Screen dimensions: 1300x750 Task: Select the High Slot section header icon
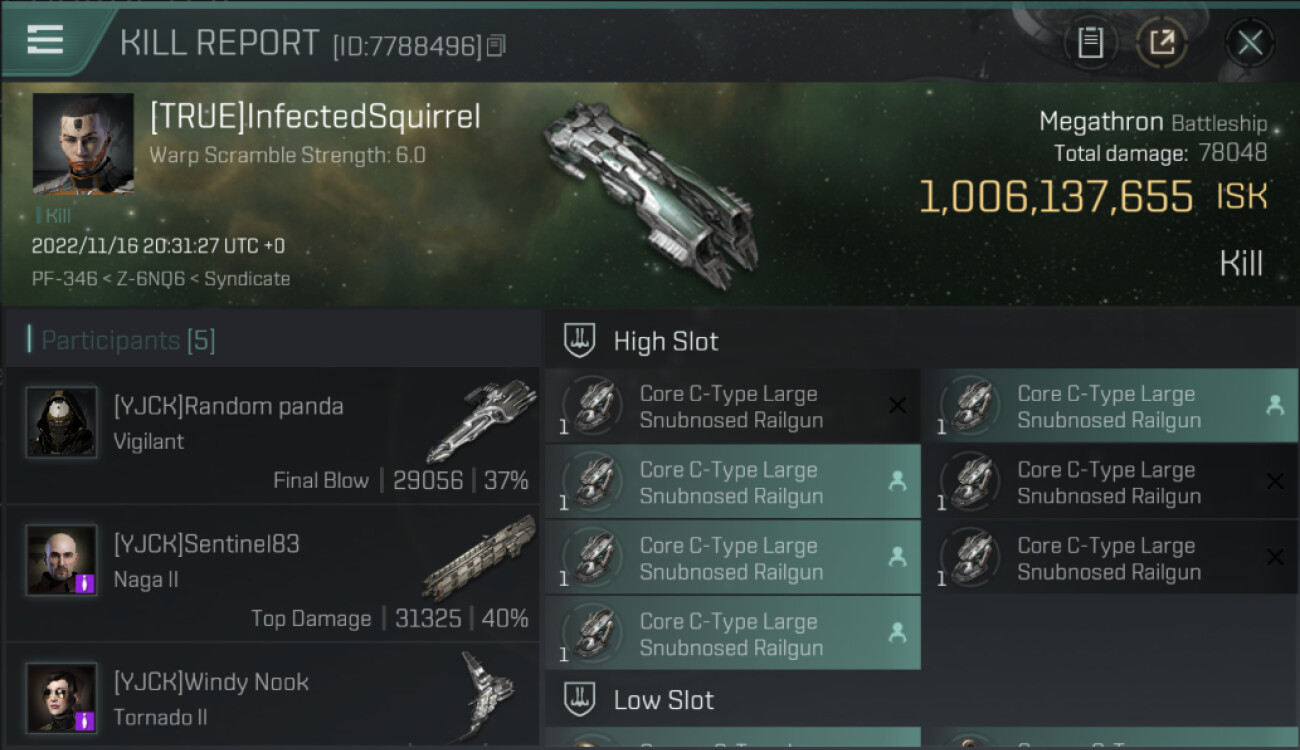(x=580, y=341)
